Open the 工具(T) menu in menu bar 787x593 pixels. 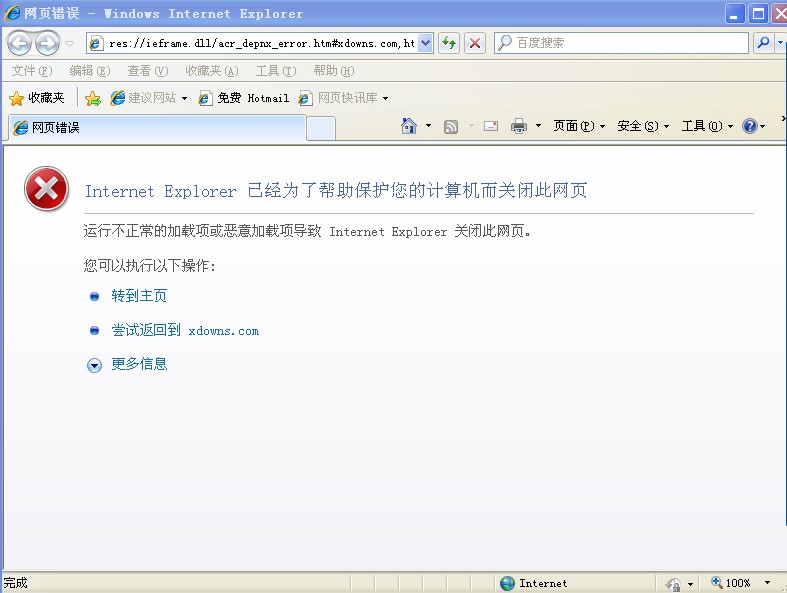(276, 71)
